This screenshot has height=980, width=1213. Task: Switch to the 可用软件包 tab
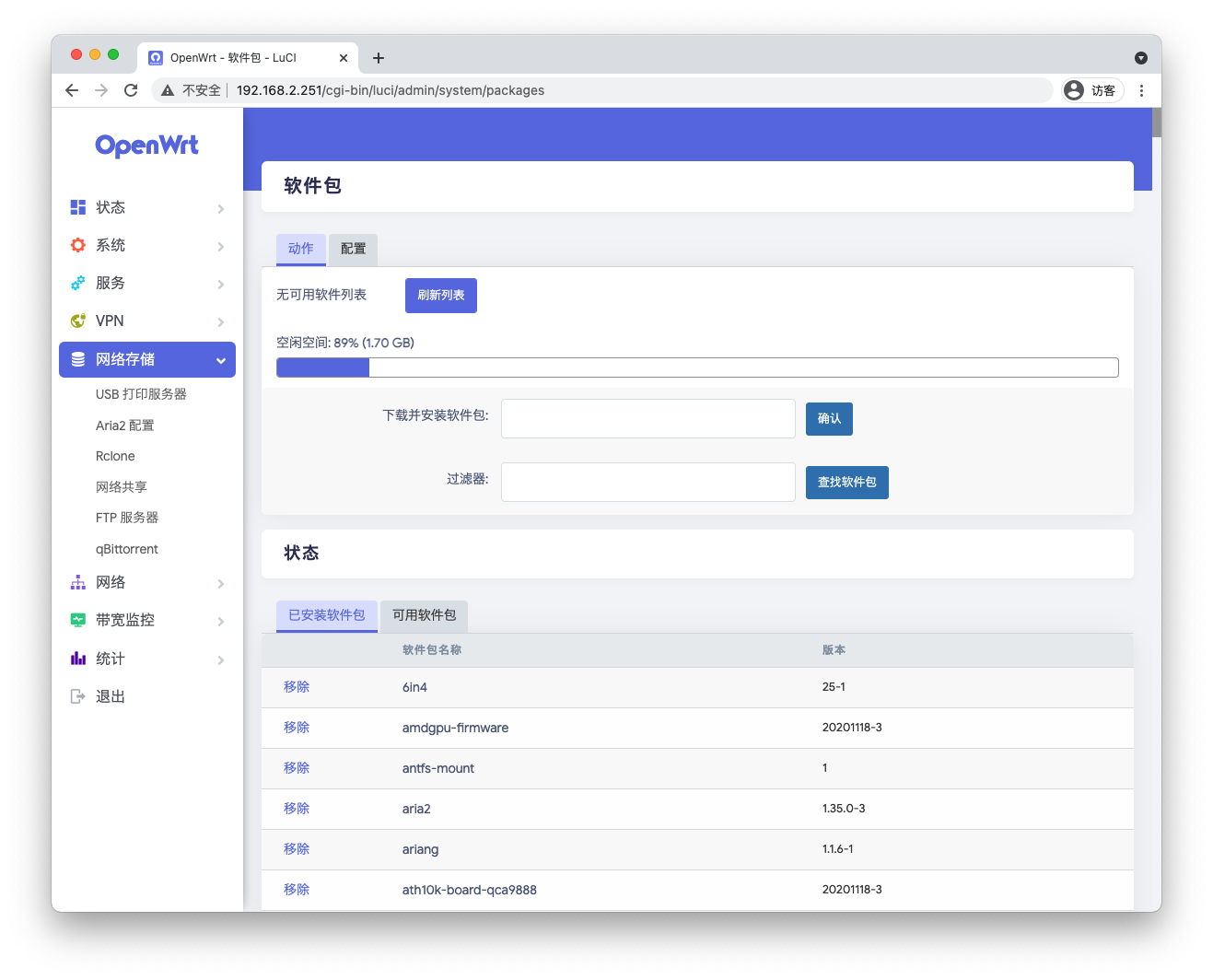424,615
